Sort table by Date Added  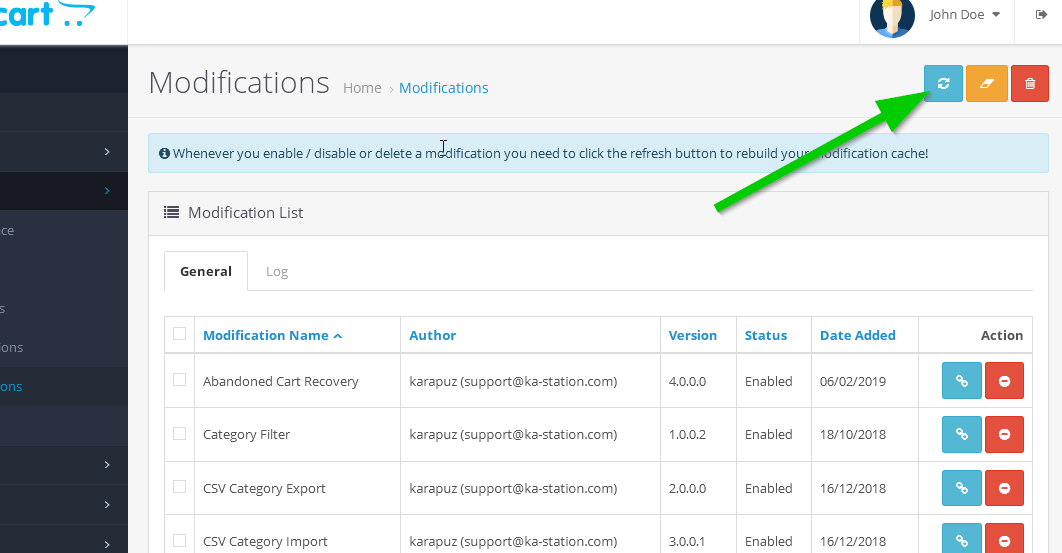857,336
